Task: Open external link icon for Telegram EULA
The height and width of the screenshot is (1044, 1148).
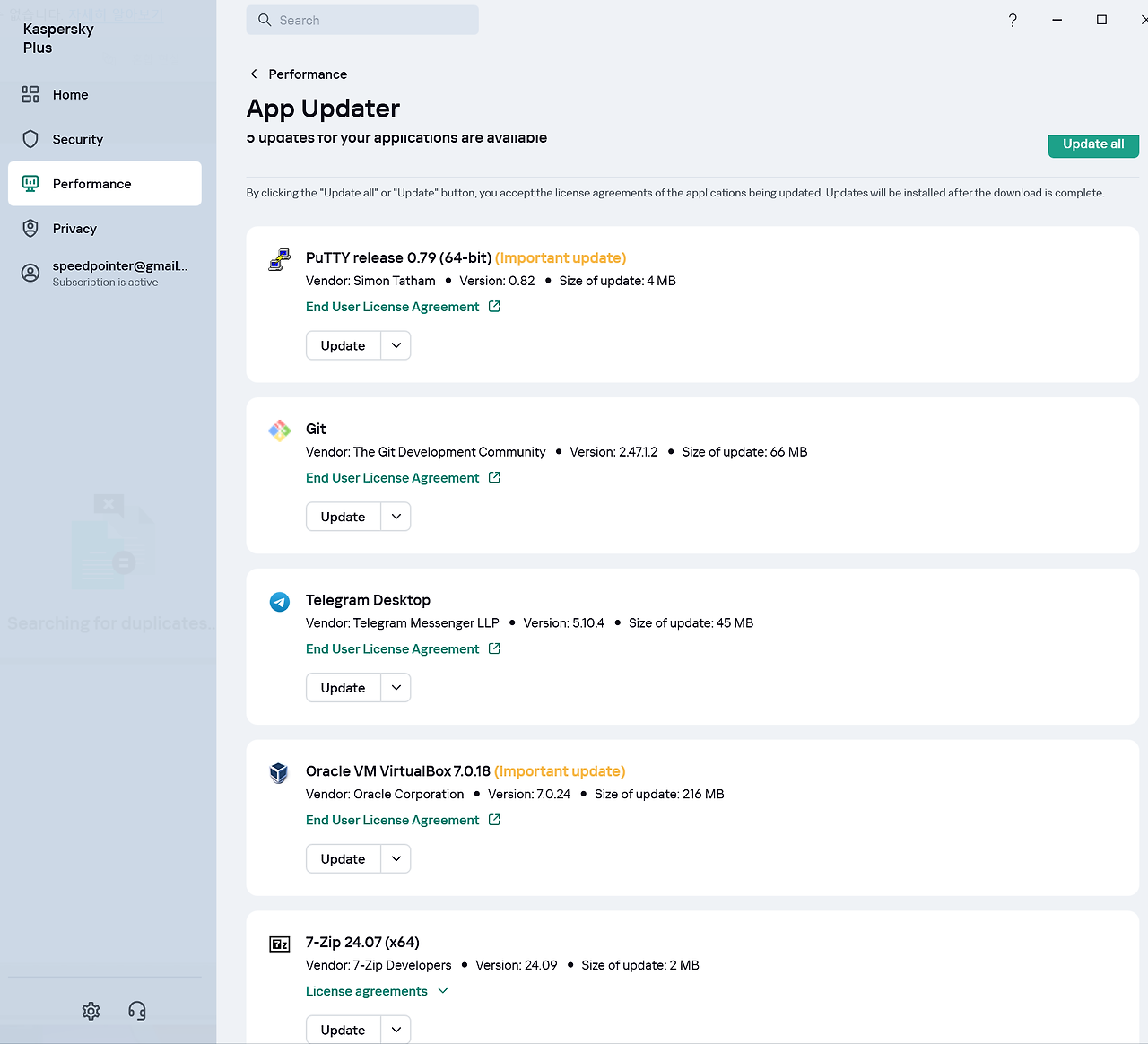Action: coord(494,648)
